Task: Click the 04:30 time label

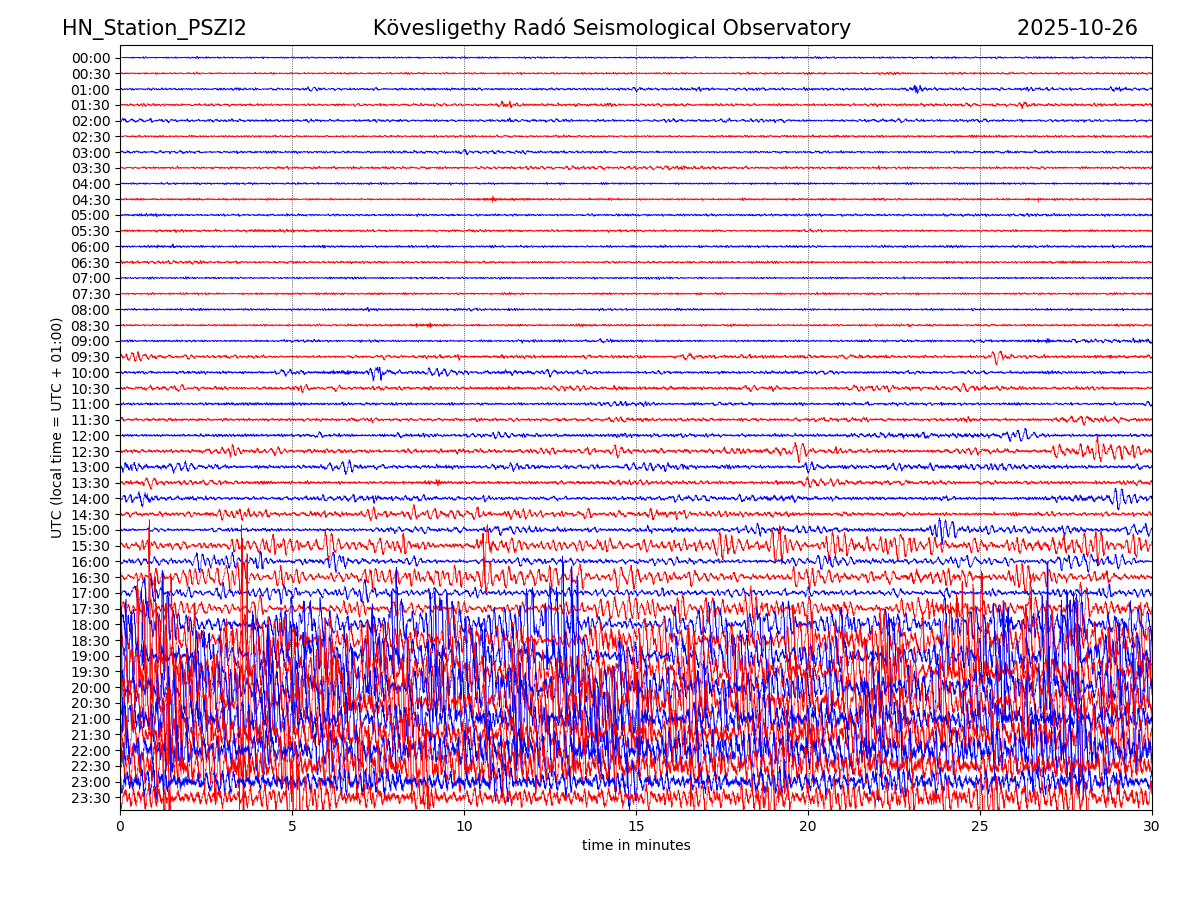Action: [x=90, y=200]
